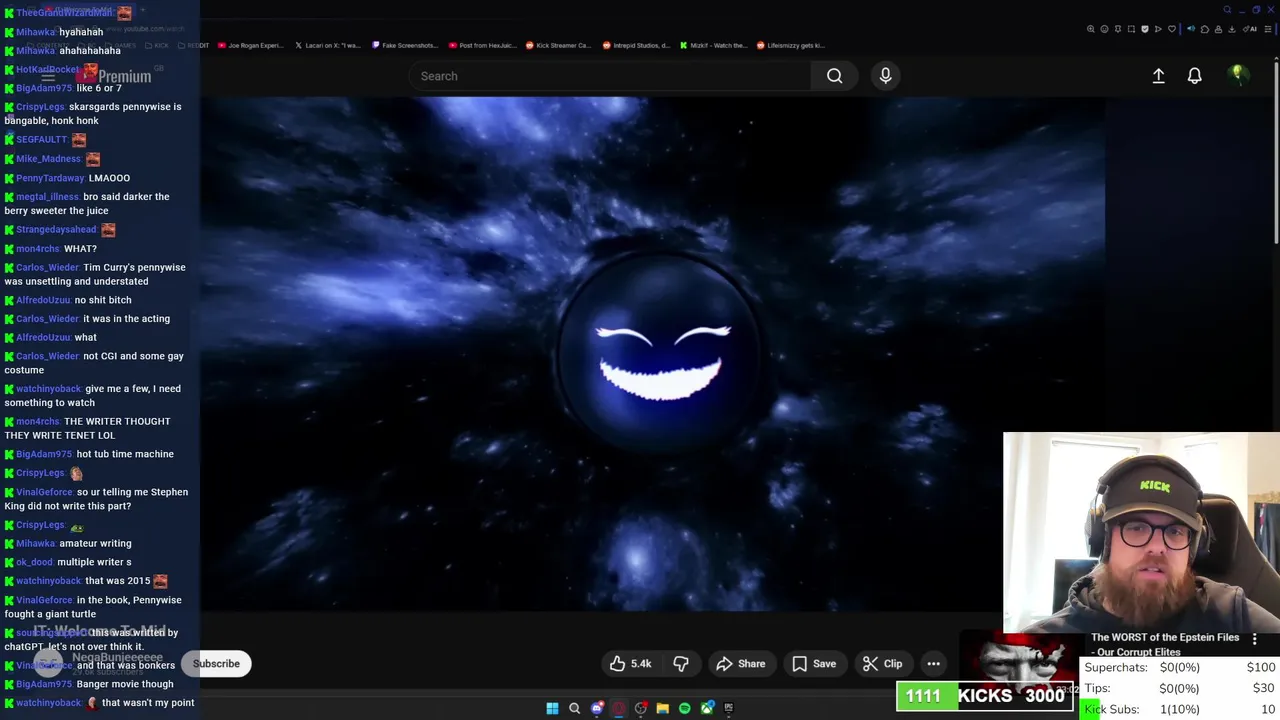Click chat message 'Banger movie though'
This screenshot has height=720, width=1280.
(x=125, y=684)
